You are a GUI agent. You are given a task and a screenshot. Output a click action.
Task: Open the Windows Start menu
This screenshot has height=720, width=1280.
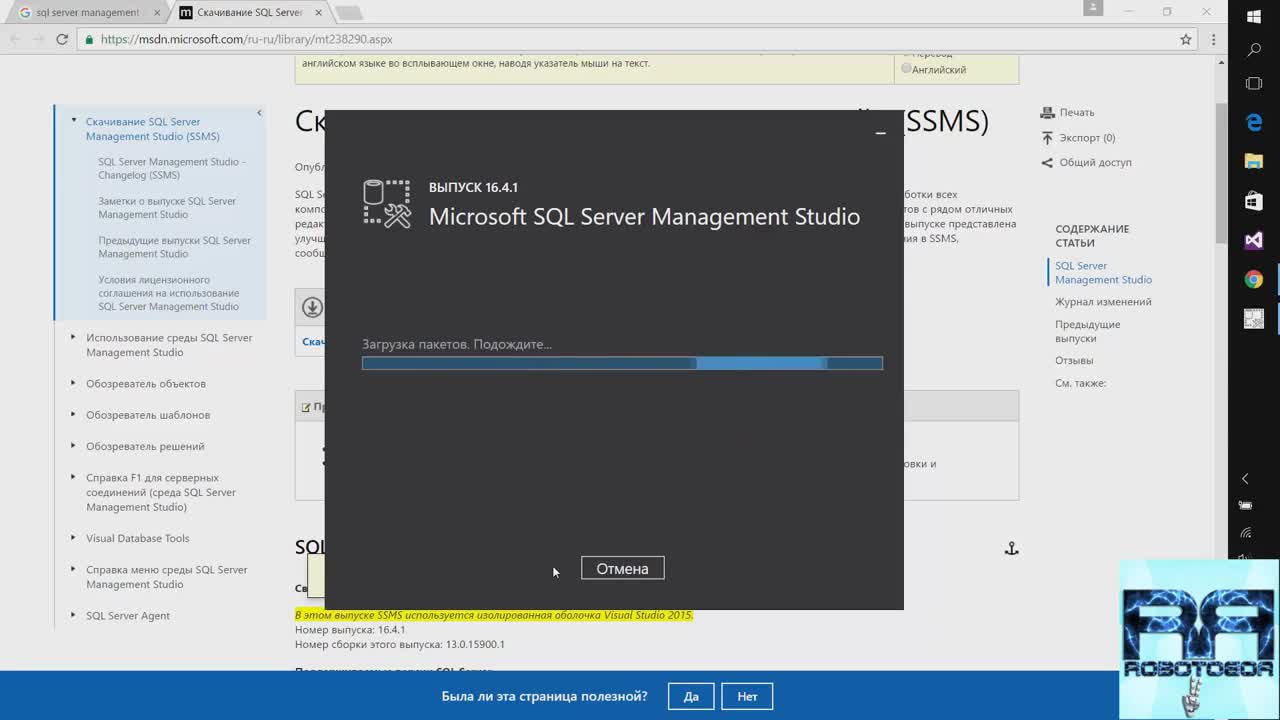click(x=1254, y=16)
